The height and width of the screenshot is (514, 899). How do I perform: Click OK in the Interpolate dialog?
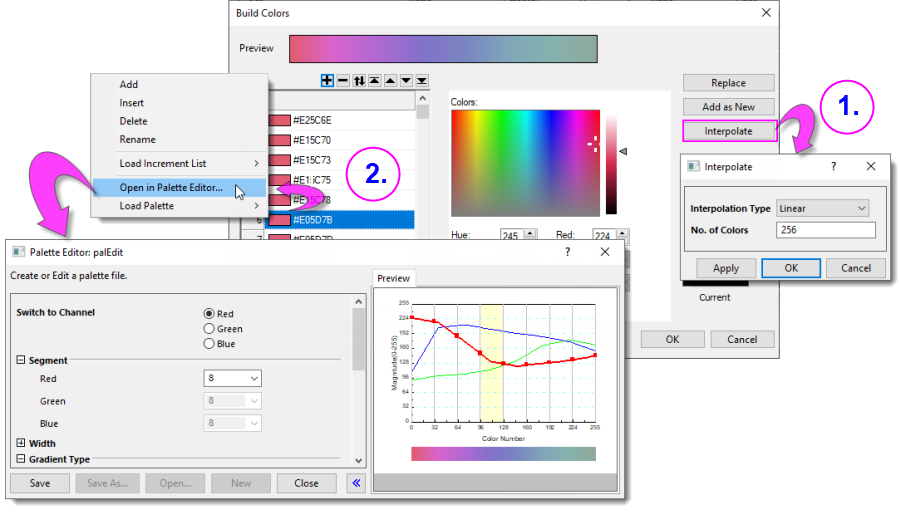(x=791, y=268)
